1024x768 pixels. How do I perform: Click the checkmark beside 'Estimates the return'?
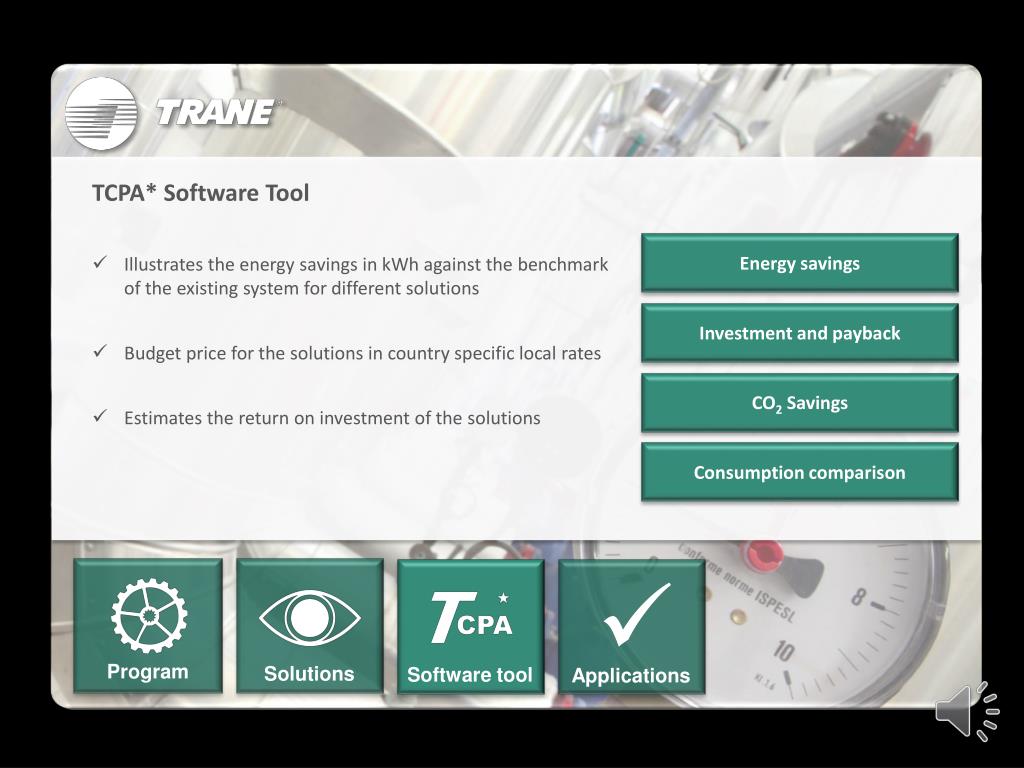coord(100,416)
